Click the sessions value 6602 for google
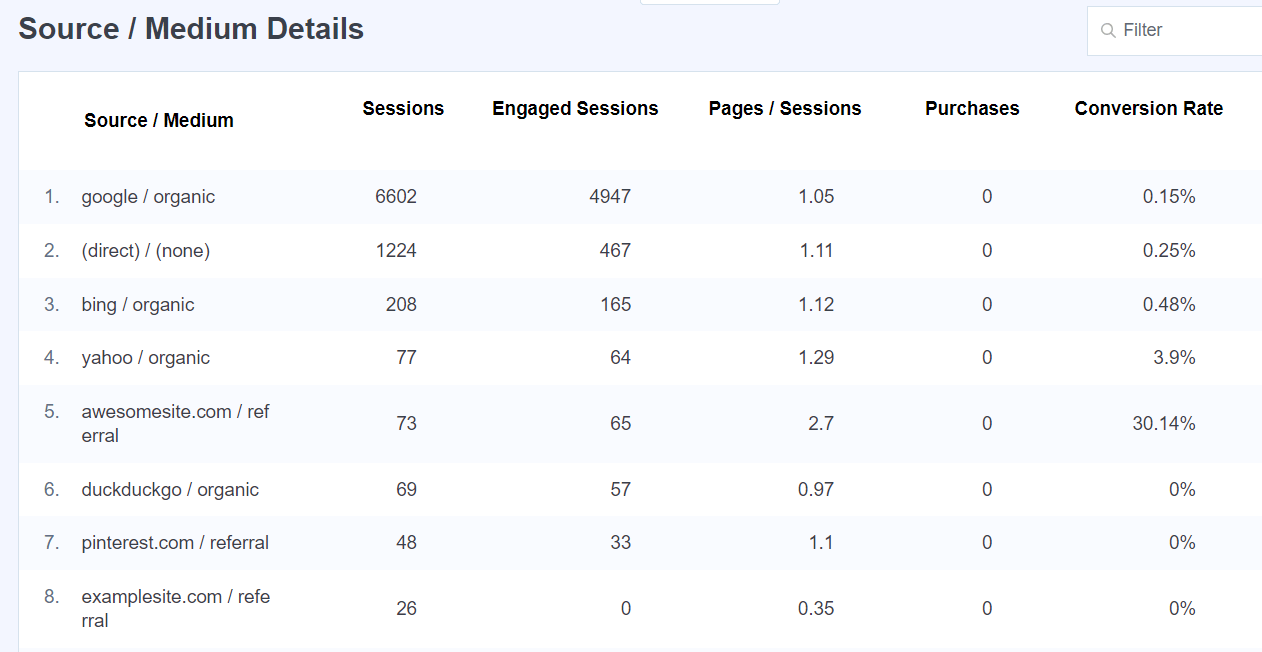The image size is (1262, 652). click(x=395, y=196)
